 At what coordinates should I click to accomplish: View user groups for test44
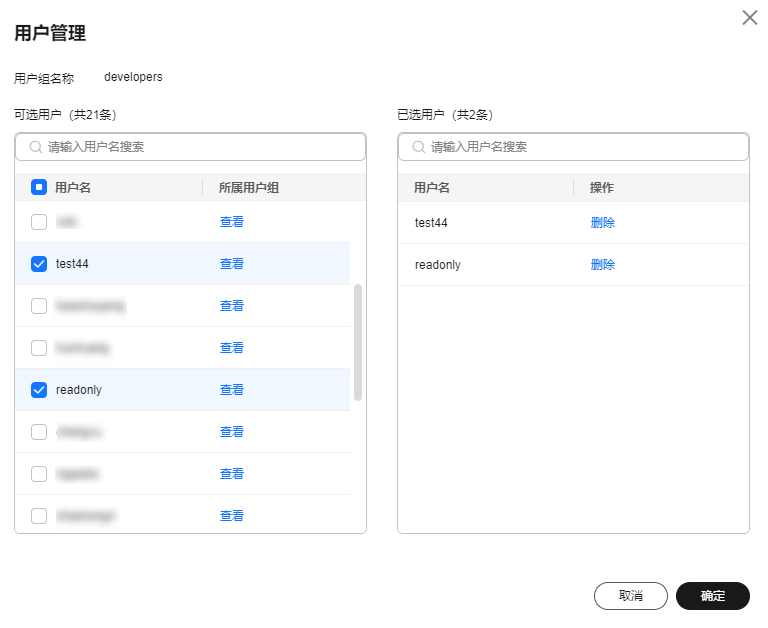coord(231,264)
